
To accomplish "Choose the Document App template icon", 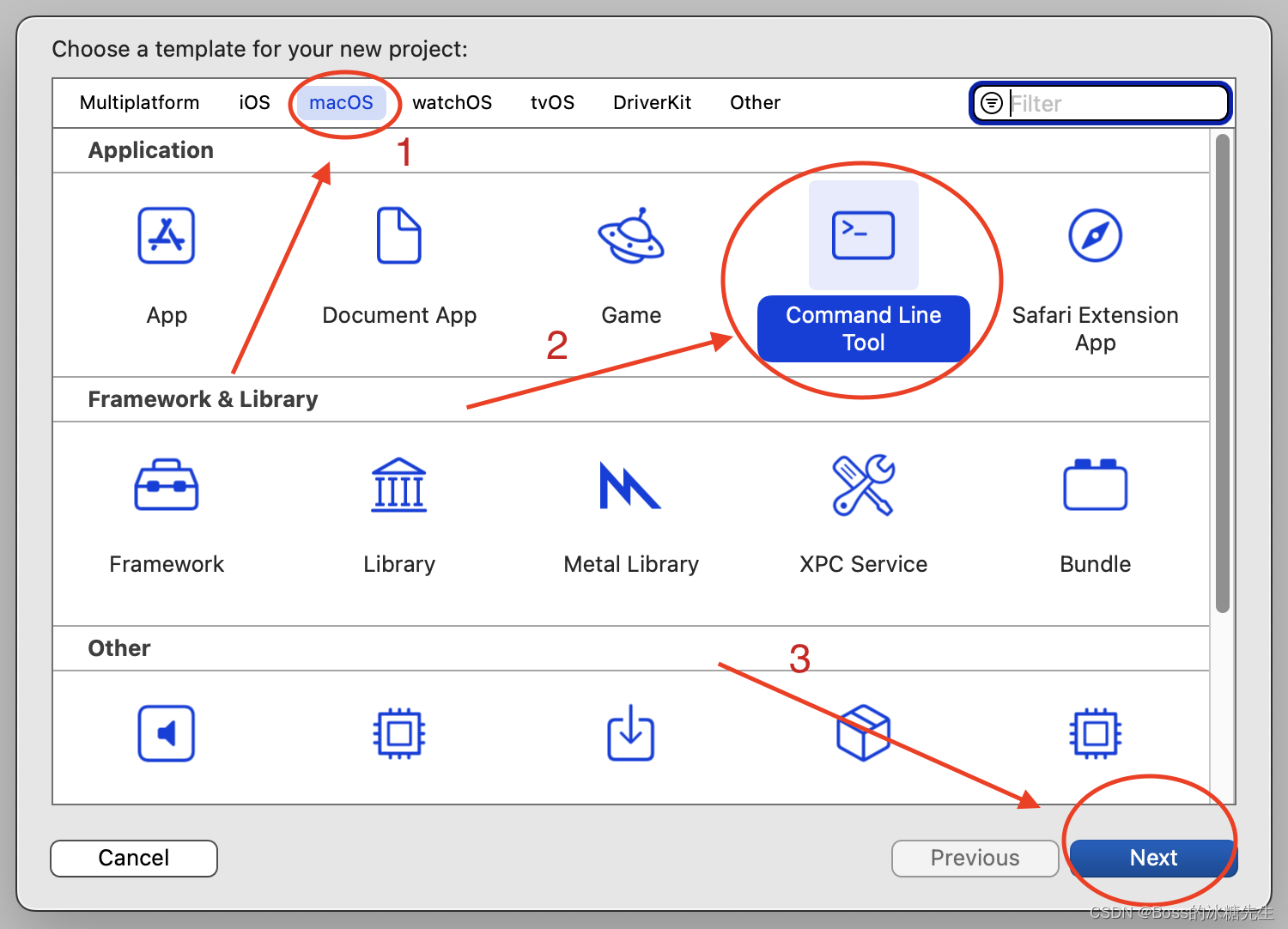I will [x=399, y=235].
